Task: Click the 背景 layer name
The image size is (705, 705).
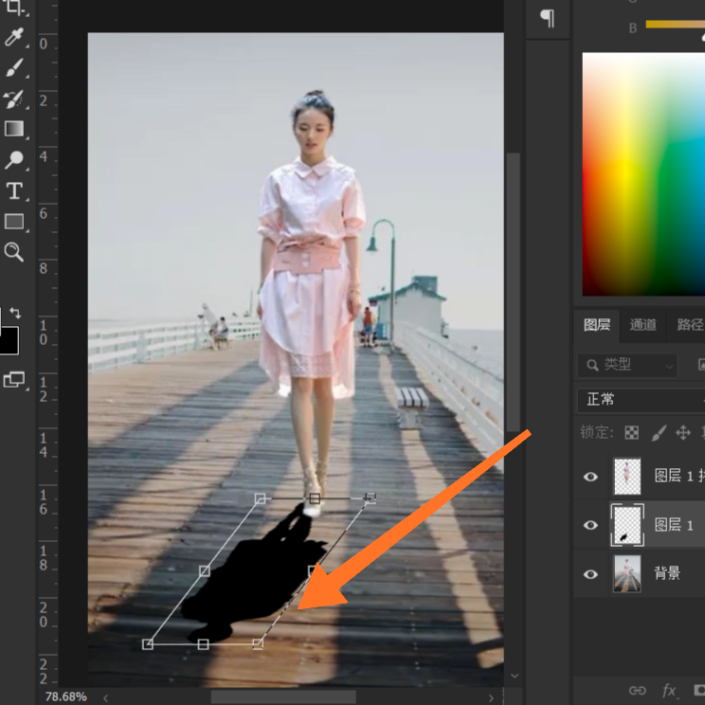Action: click(667, 573)
